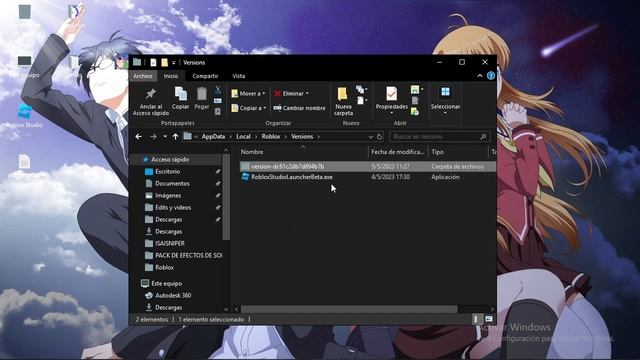Click the RobloxStudioLauncherBeta.exe application icon
The width and height of the screenshot is (640, 360).
point(245,177)
